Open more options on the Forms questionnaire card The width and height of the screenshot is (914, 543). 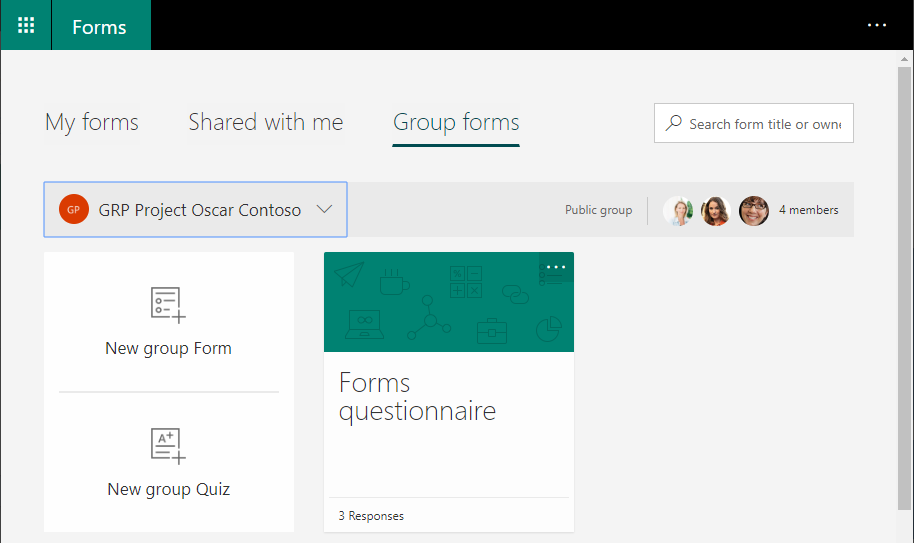[x=556, y=267]
